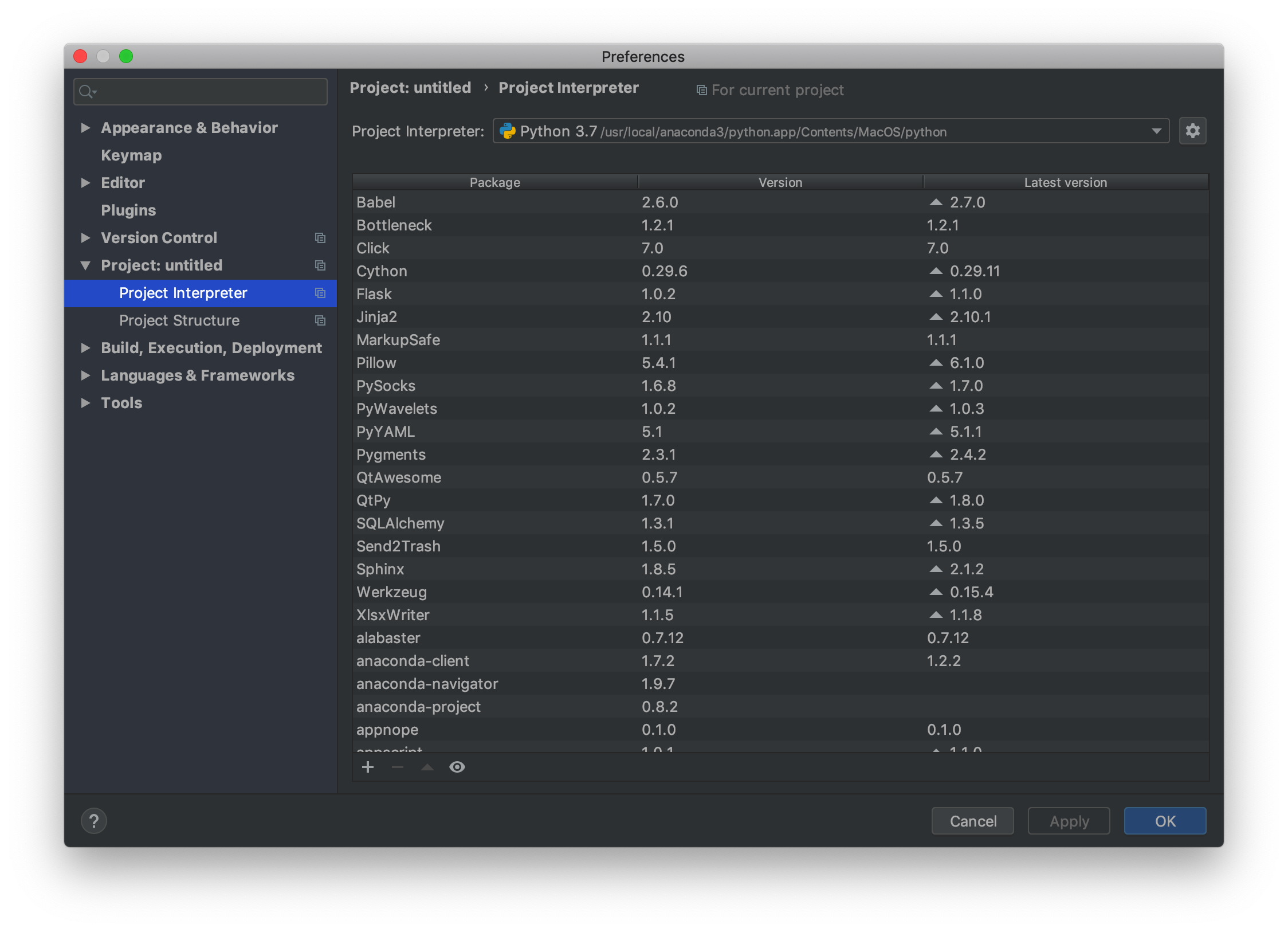This screenshot has width=1288, height=932.
Task: Click the Apply button
Action: pyautogui.click(x=1067, y=820)
